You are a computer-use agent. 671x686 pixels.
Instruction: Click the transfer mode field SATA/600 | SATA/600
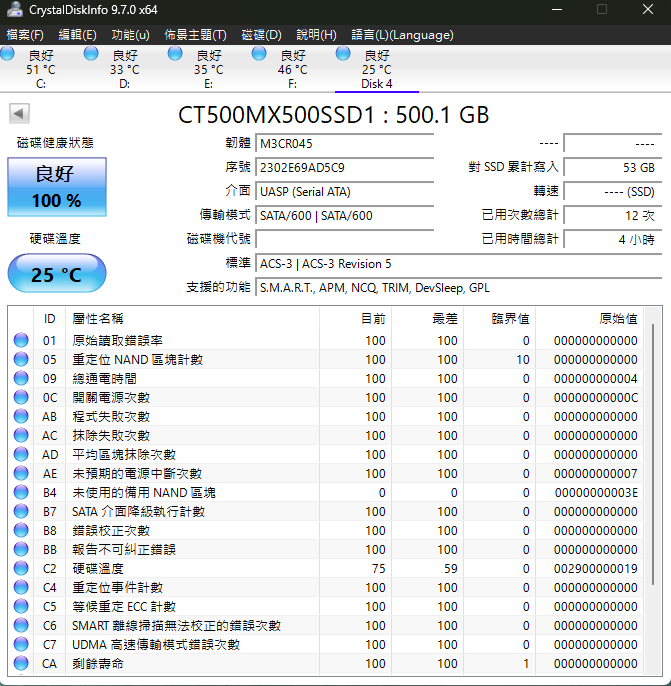pyautogui.click(x=345, y=216)
